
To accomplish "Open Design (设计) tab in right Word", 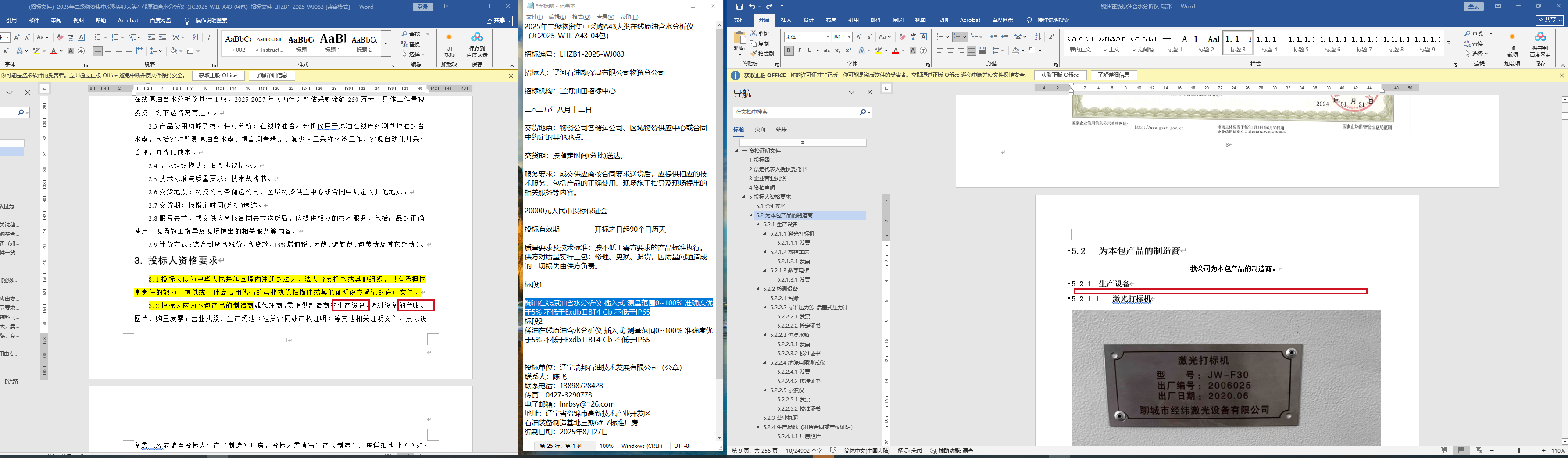I will [x=808, y=20].
